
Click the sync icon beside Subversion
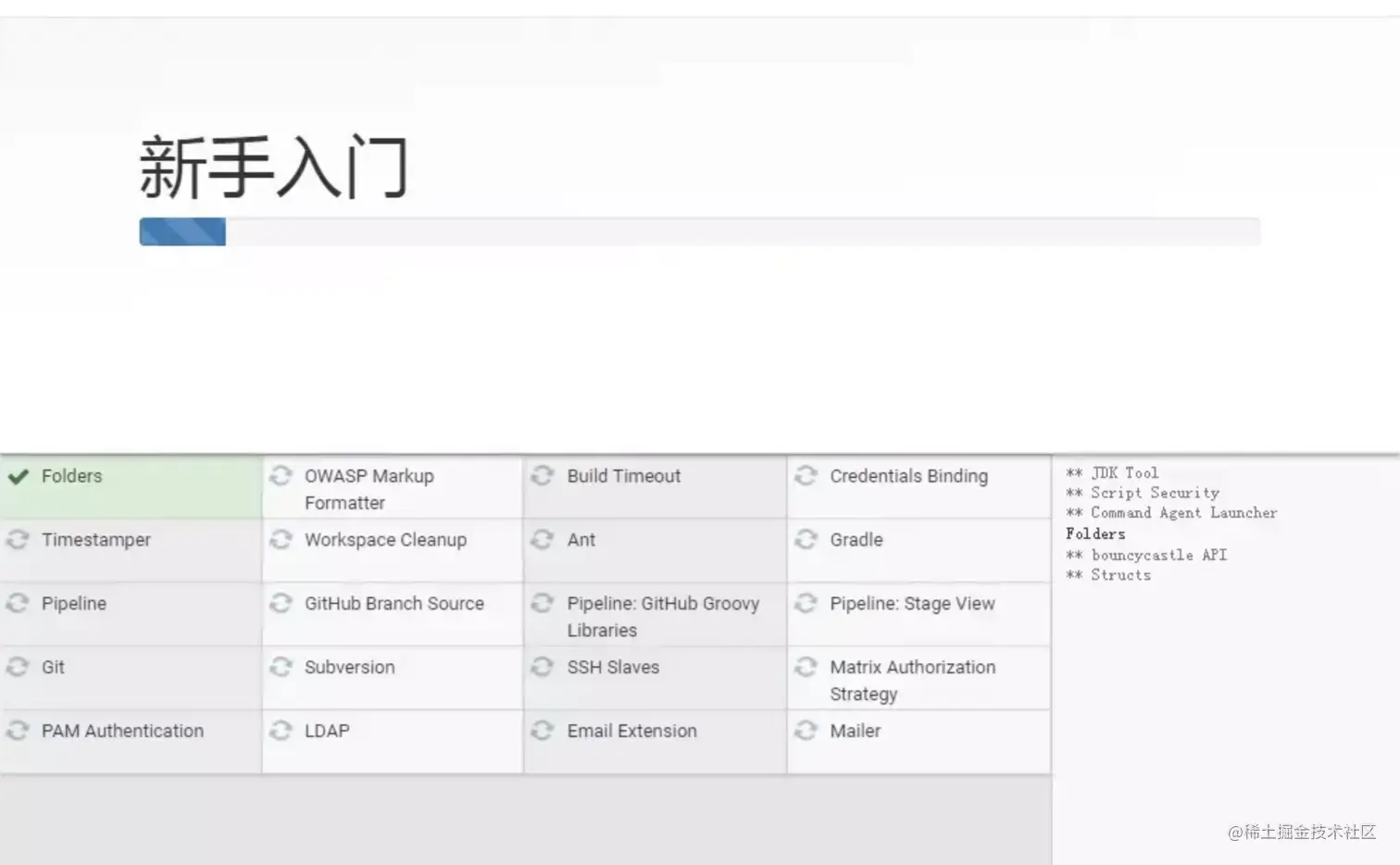point(281,668)
